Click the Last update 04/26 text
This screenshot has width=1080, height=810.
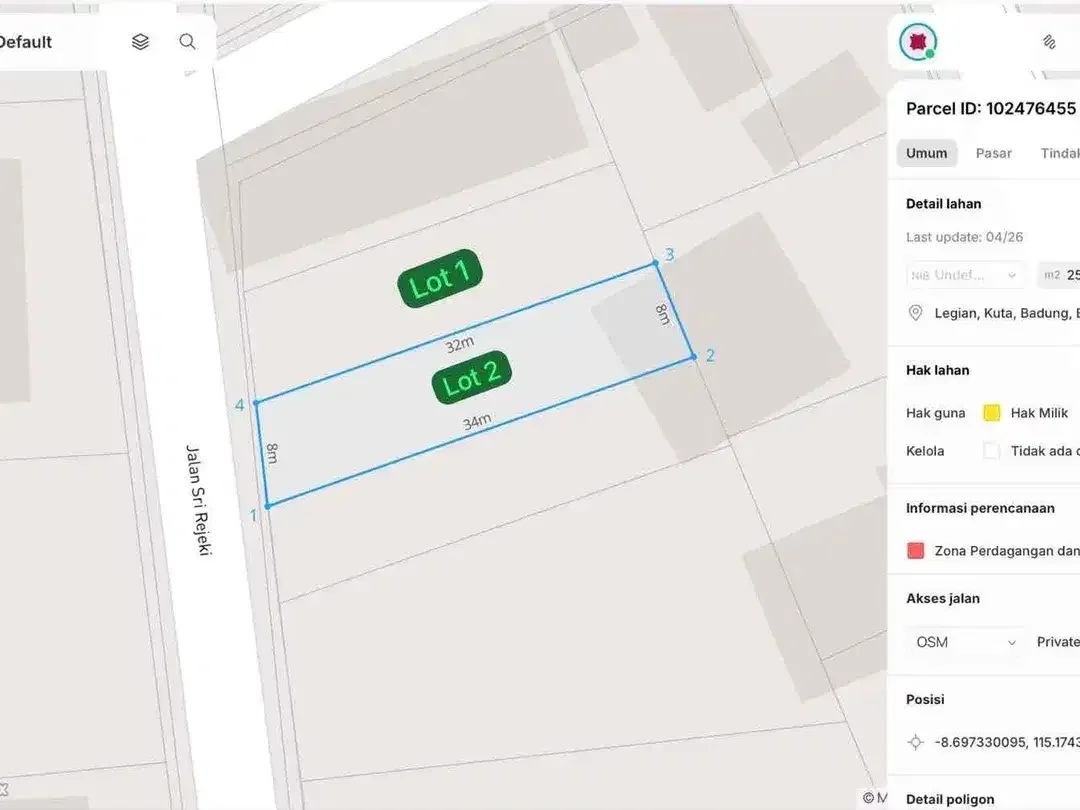click(964, 237)
